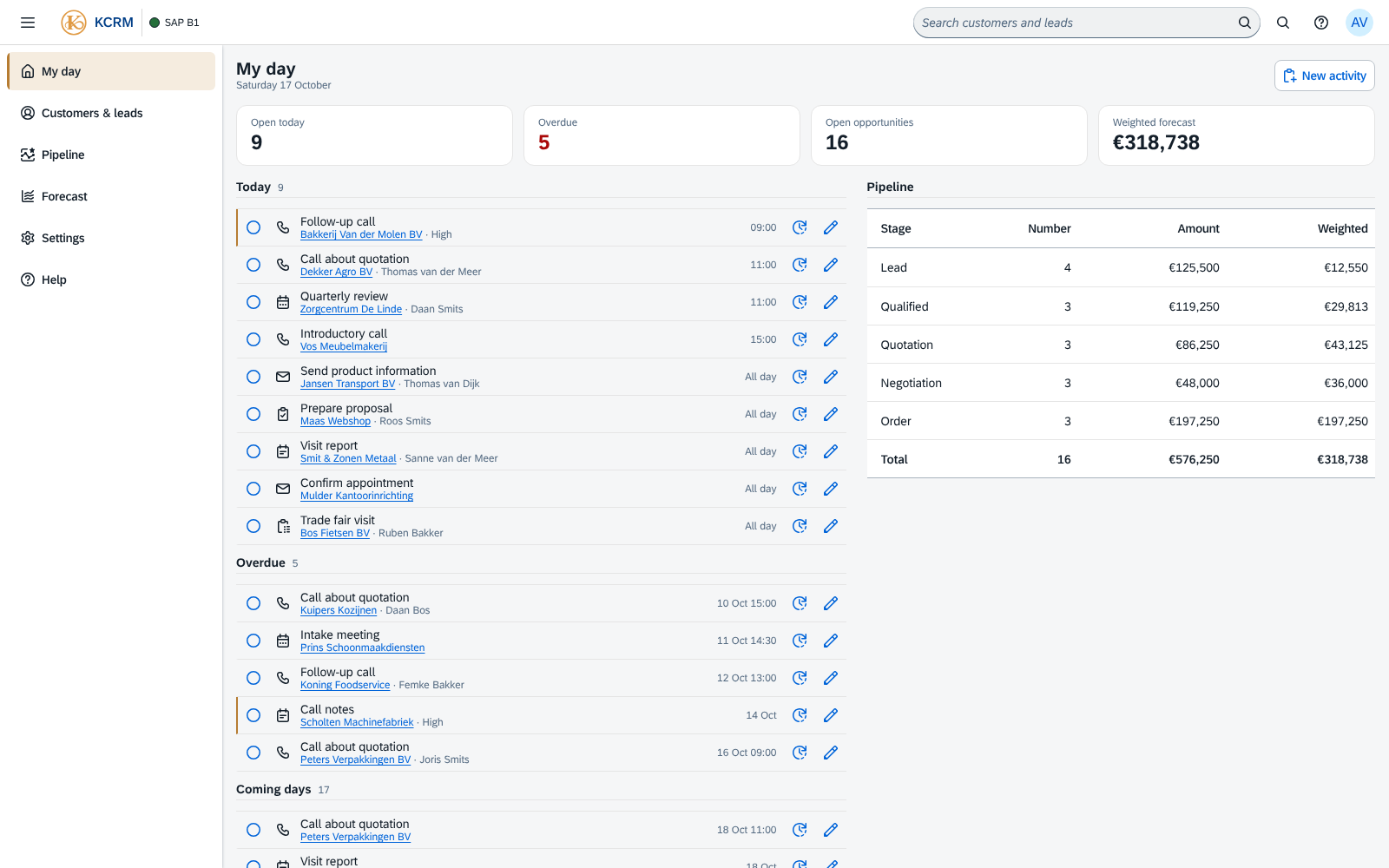The width and height of the screenshot is (1389, 868).
Task: Select the Quotation stage row in Pipeline
Action: pyautogui.click(x=1121, y=345)
